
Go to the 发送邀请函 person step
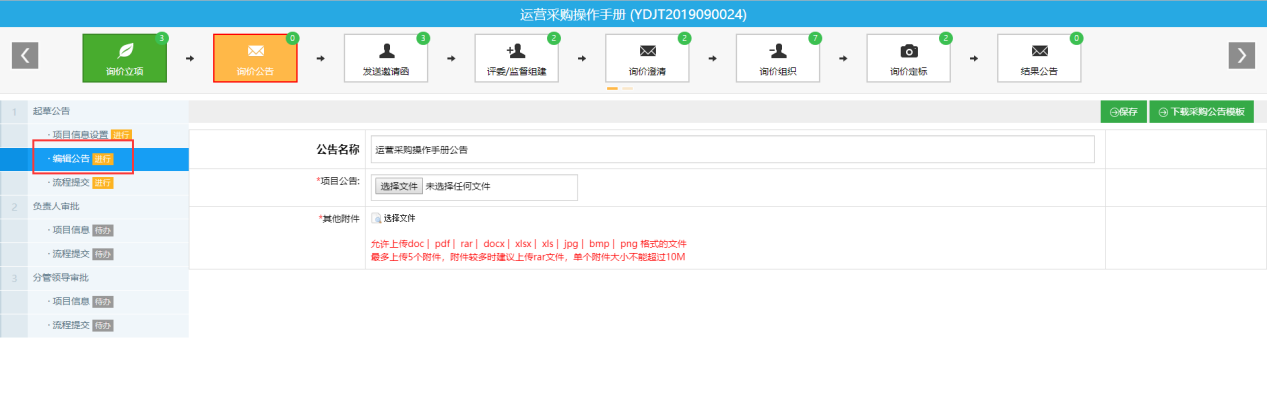pyautogui.click(x=386, y=58)
